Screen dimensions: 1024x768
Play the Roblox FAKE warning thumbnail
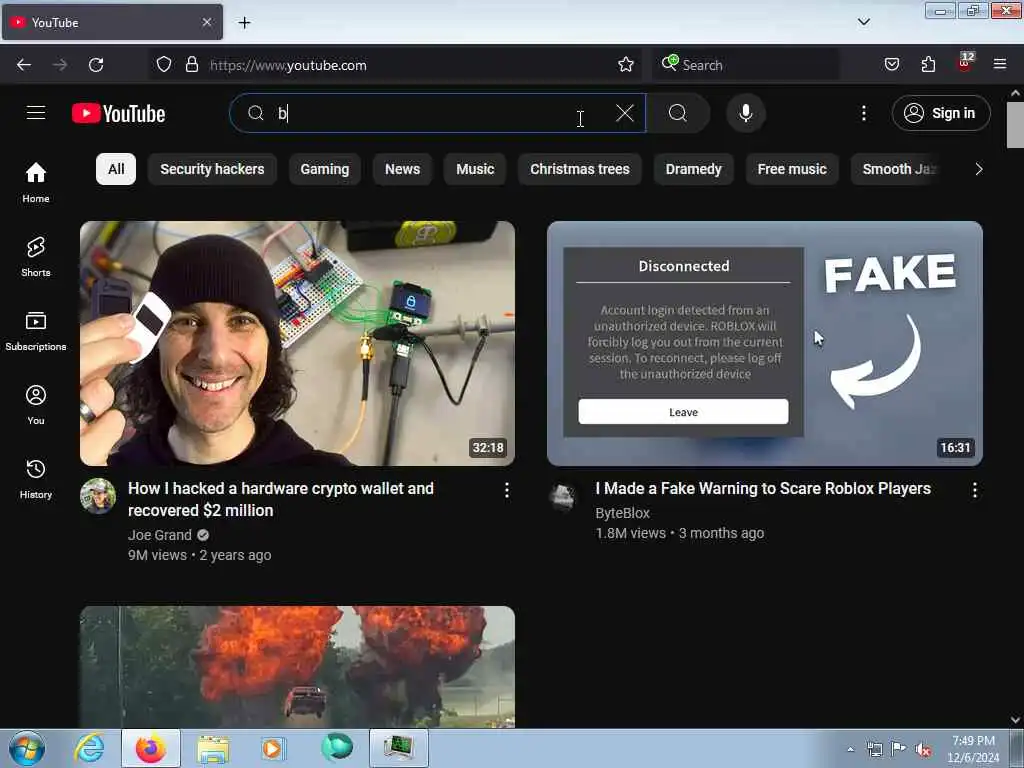[x=765, y=344]
